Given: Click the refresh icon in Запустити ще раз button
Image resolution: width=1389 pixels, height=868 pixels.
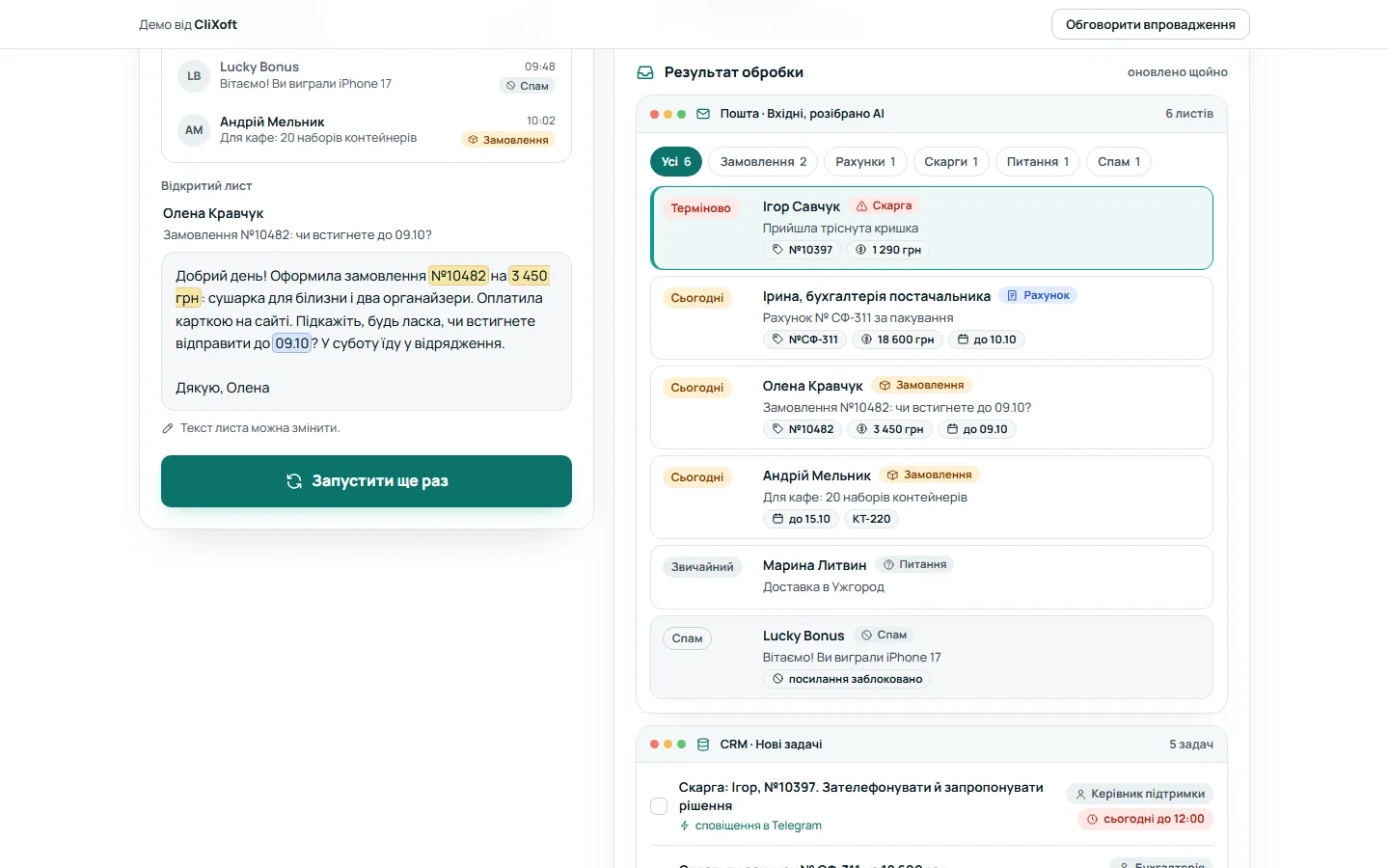Looking at the screenshot, I should (x=294, y=481).
